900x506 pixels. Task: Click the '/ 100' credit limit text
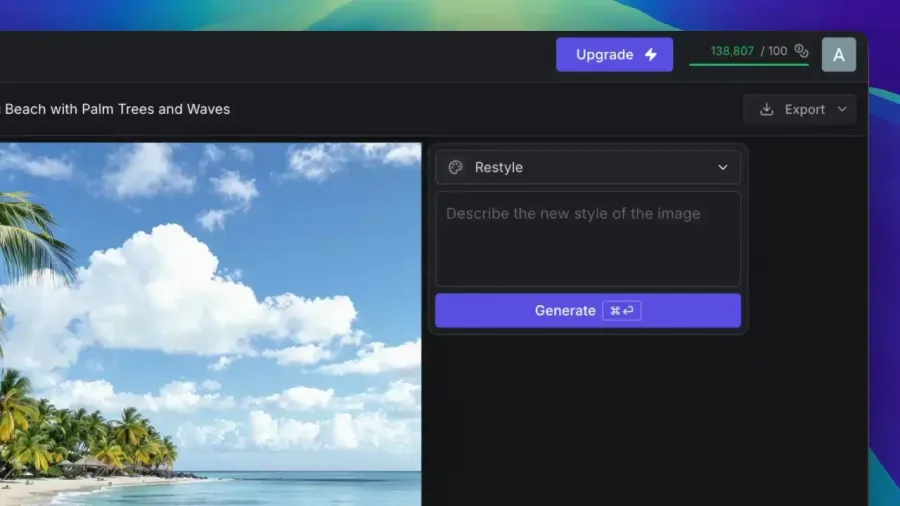775,51
